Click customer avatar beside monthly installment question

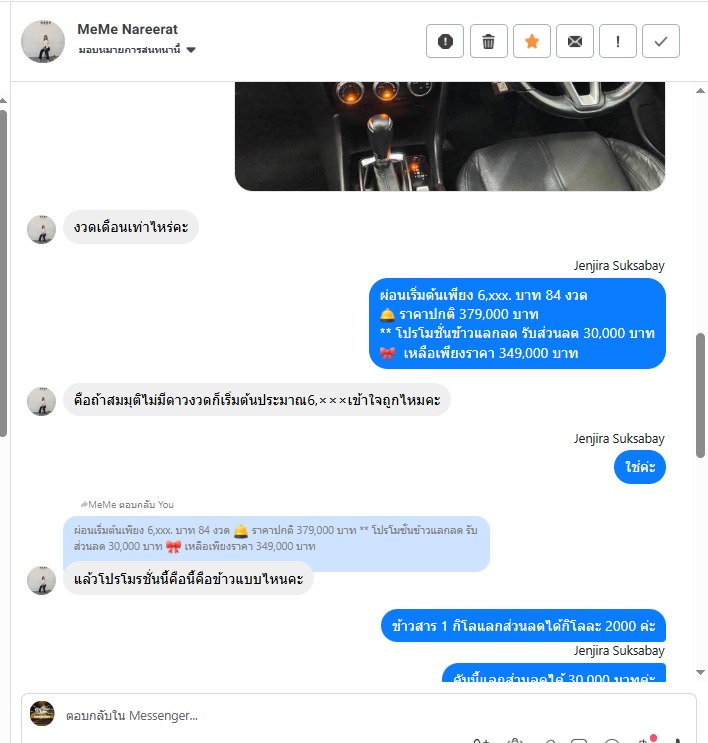[x=41, y=229]
